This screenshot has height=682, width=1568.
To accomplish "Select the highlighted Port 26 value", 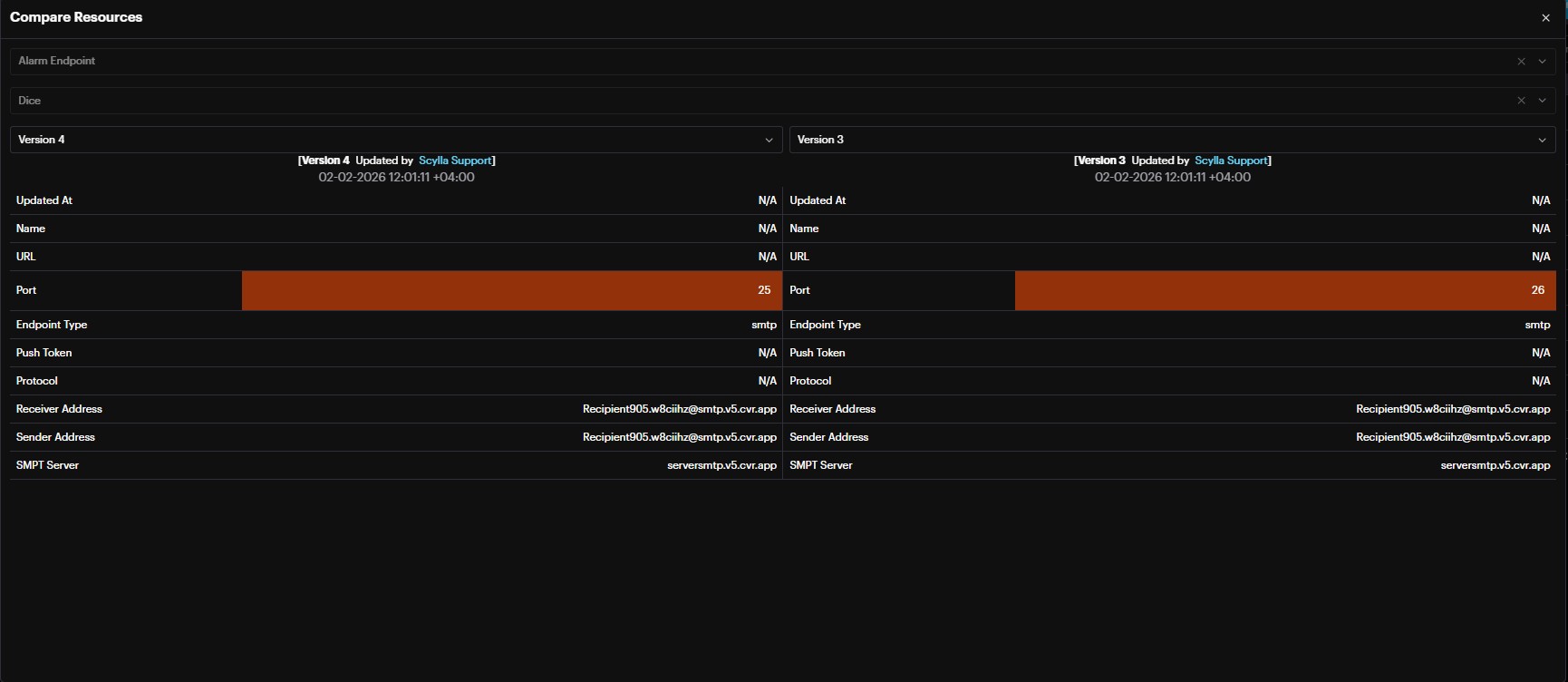I will [1537, 290].
